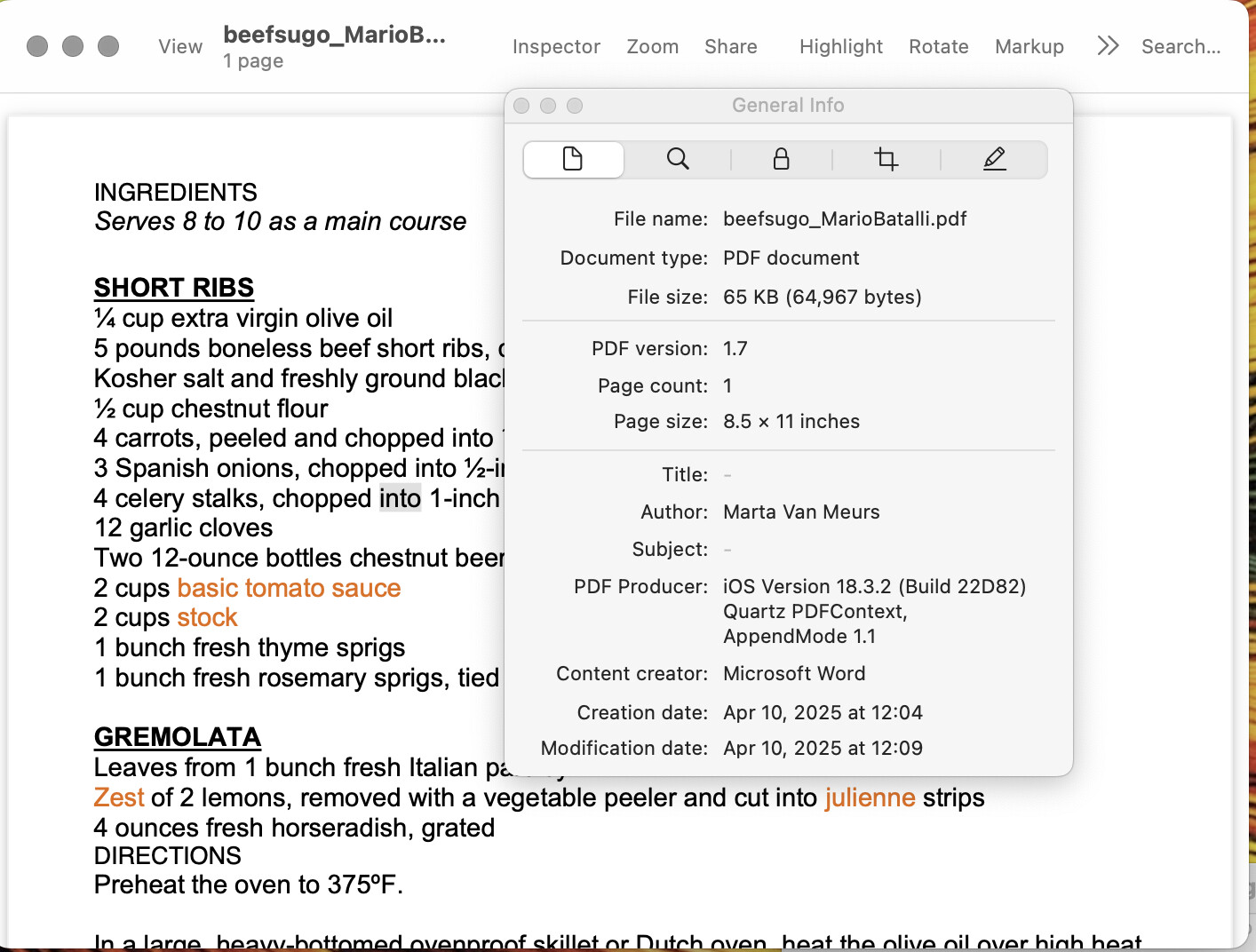Open the basic tomato sauce link
This screenshot has width=1256, height=952.
point(289,588)
